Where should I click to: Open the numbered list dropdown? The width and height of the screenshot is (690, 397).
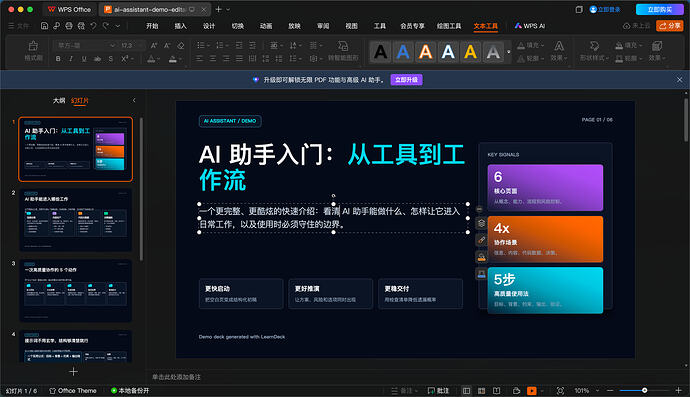click(x=226, y=45)
